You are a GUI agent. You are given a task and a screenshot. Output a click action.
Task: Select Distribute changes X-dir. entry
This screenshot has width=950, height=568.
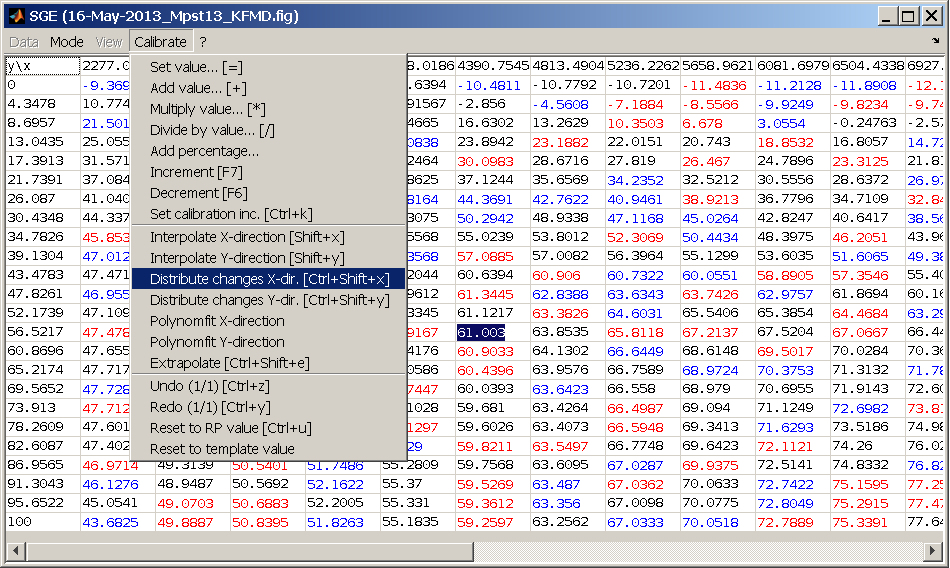pos(269,279)
